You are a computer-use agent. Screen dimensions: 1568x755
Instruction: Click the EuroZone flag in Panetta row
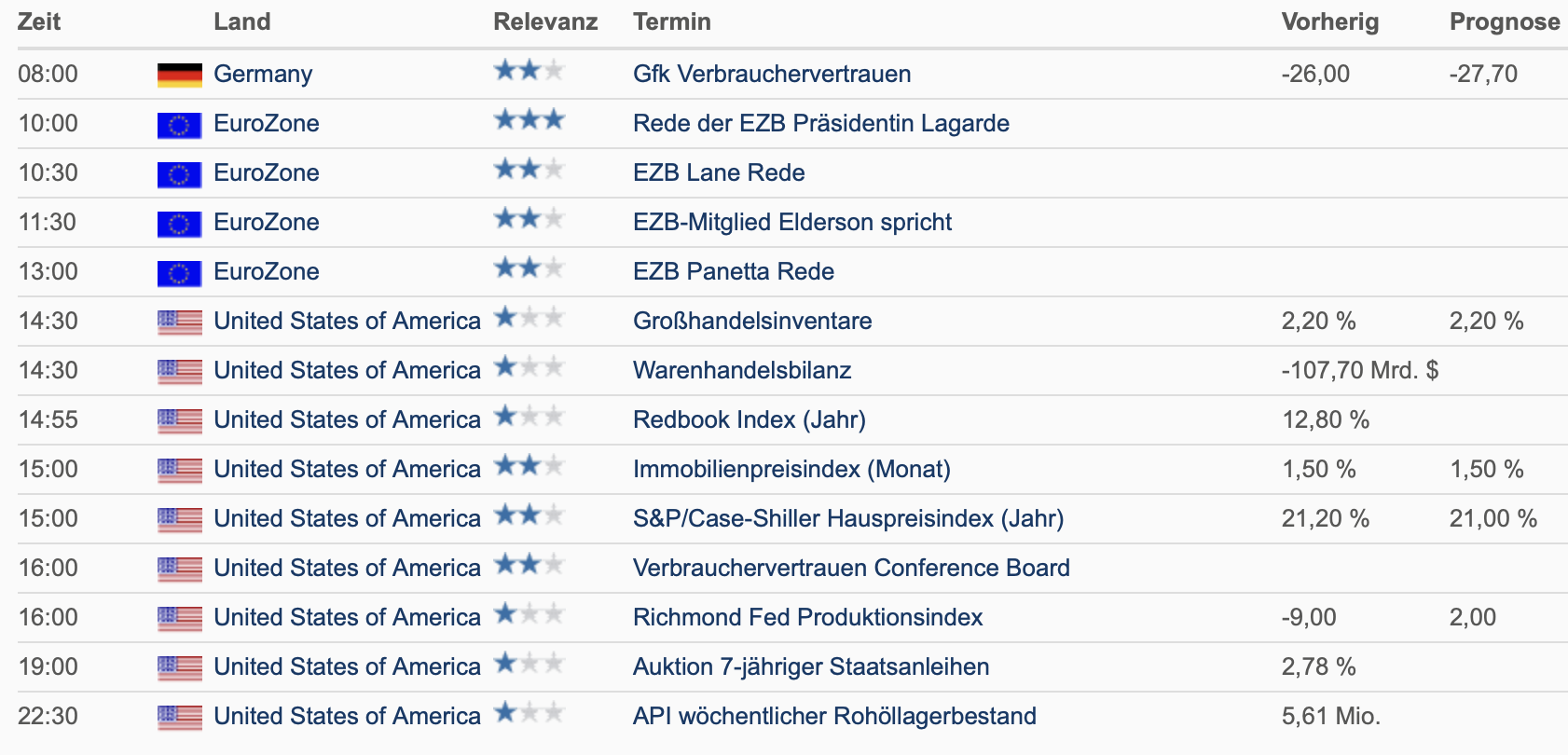click(180, 272)
